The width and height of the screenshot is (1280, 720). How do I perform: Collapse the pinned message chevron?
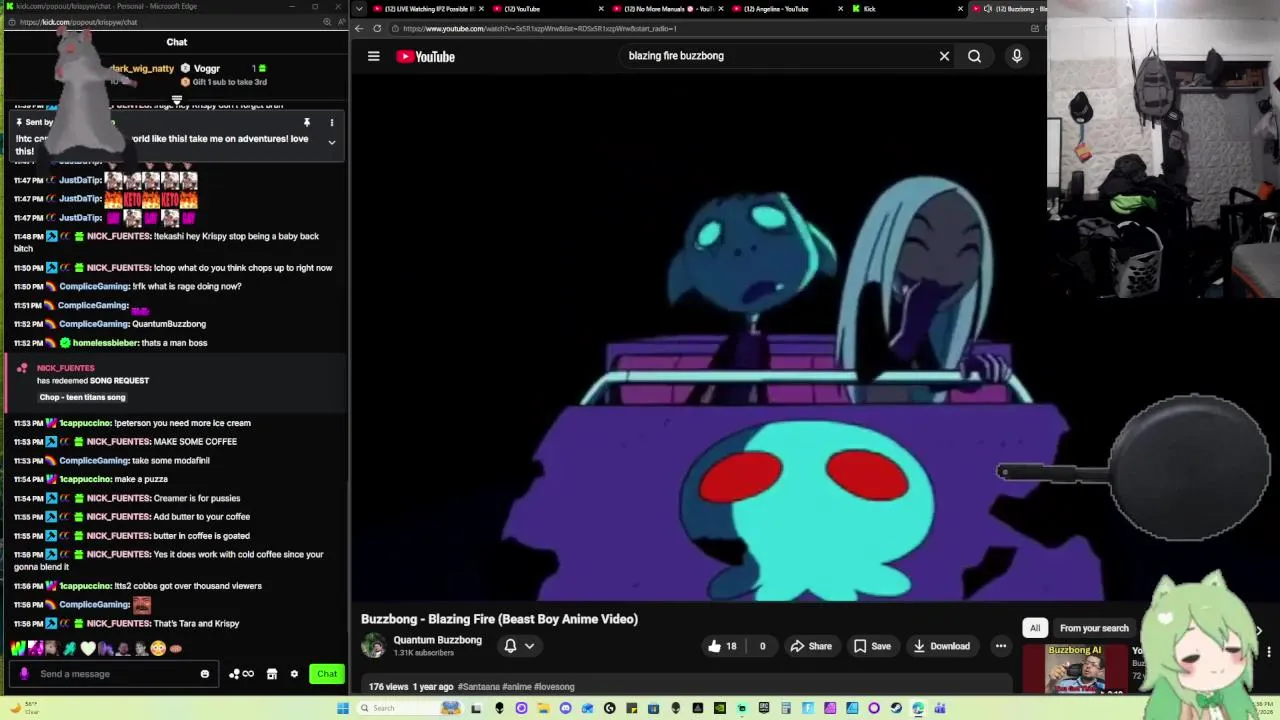[332, 142]
